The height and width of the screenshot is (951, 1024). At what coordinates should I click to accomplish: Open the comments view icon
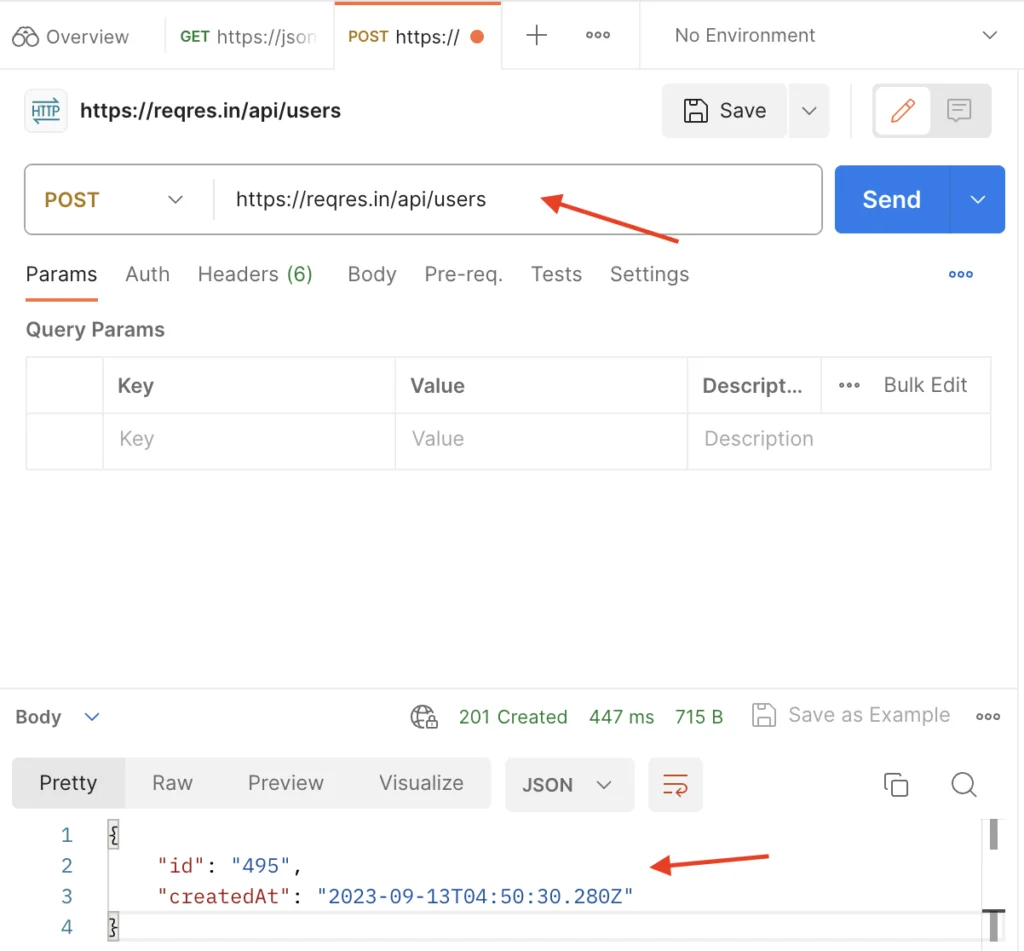[x=959, y=110]
